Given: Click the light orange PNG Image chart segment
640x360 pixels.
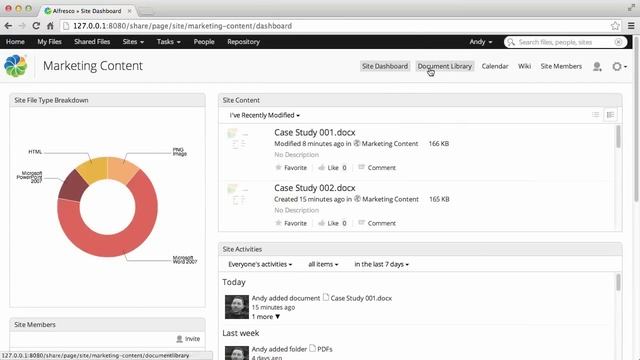Looking at the screenshot, I should (x=121, y=169).
